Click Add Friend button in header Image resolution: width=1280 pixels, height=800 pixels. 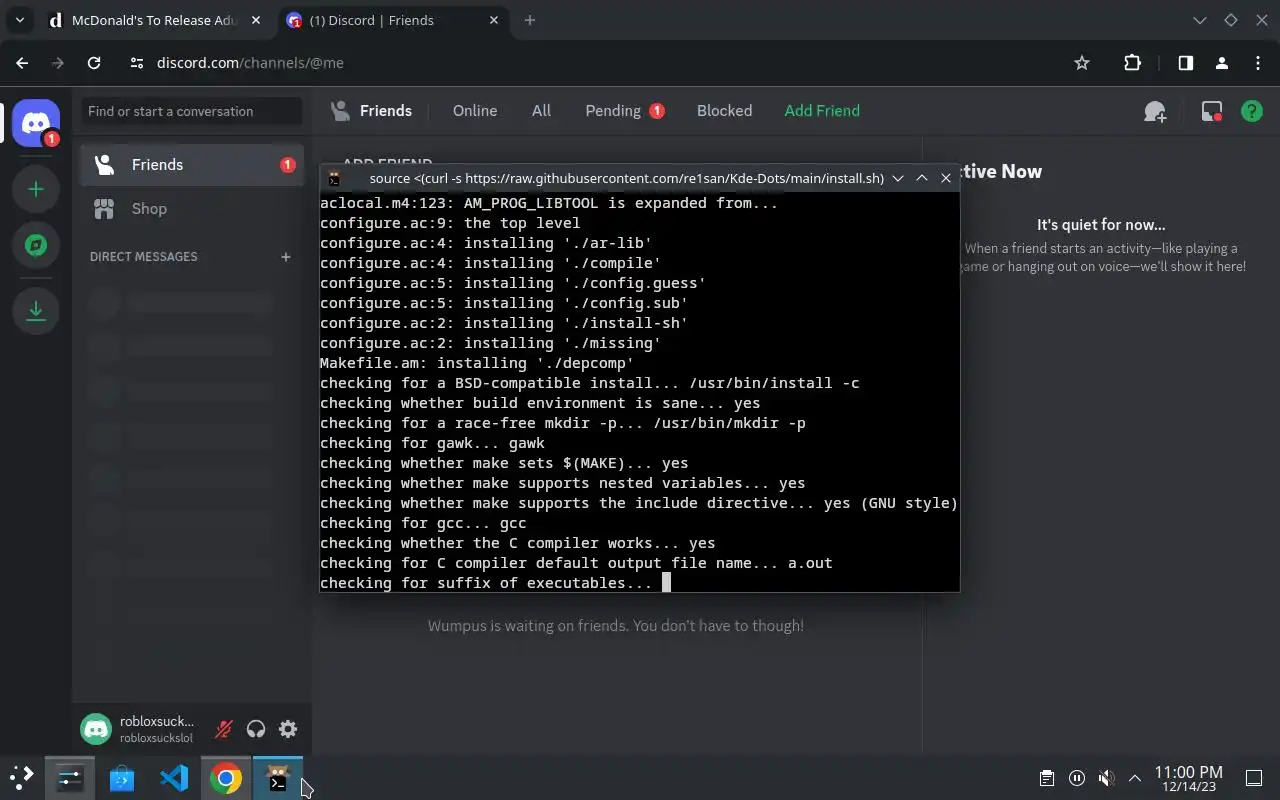pos(822,111)
